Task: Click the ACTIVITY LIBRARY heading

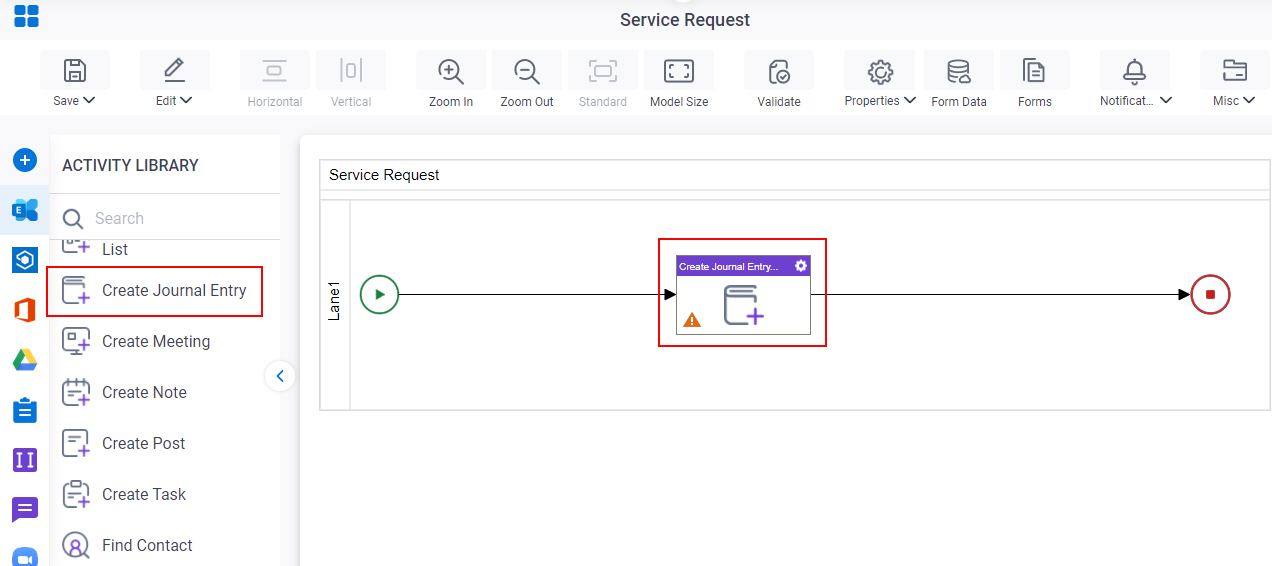Action: tap(130, 165)
